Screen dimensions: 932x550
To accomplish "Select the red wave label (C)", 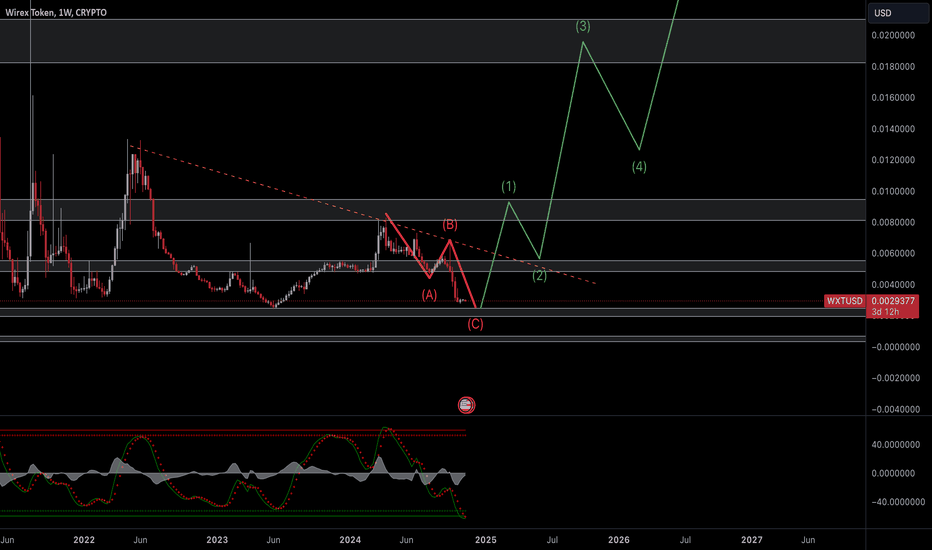I will 475,324.
